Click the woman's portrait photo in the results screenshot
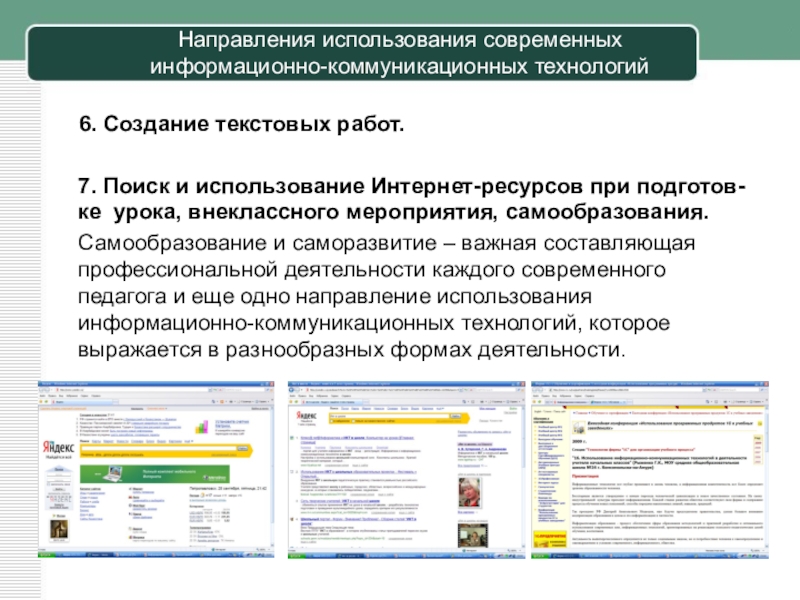The height and width of the screenshot is (600, 800). coord(469,491)
